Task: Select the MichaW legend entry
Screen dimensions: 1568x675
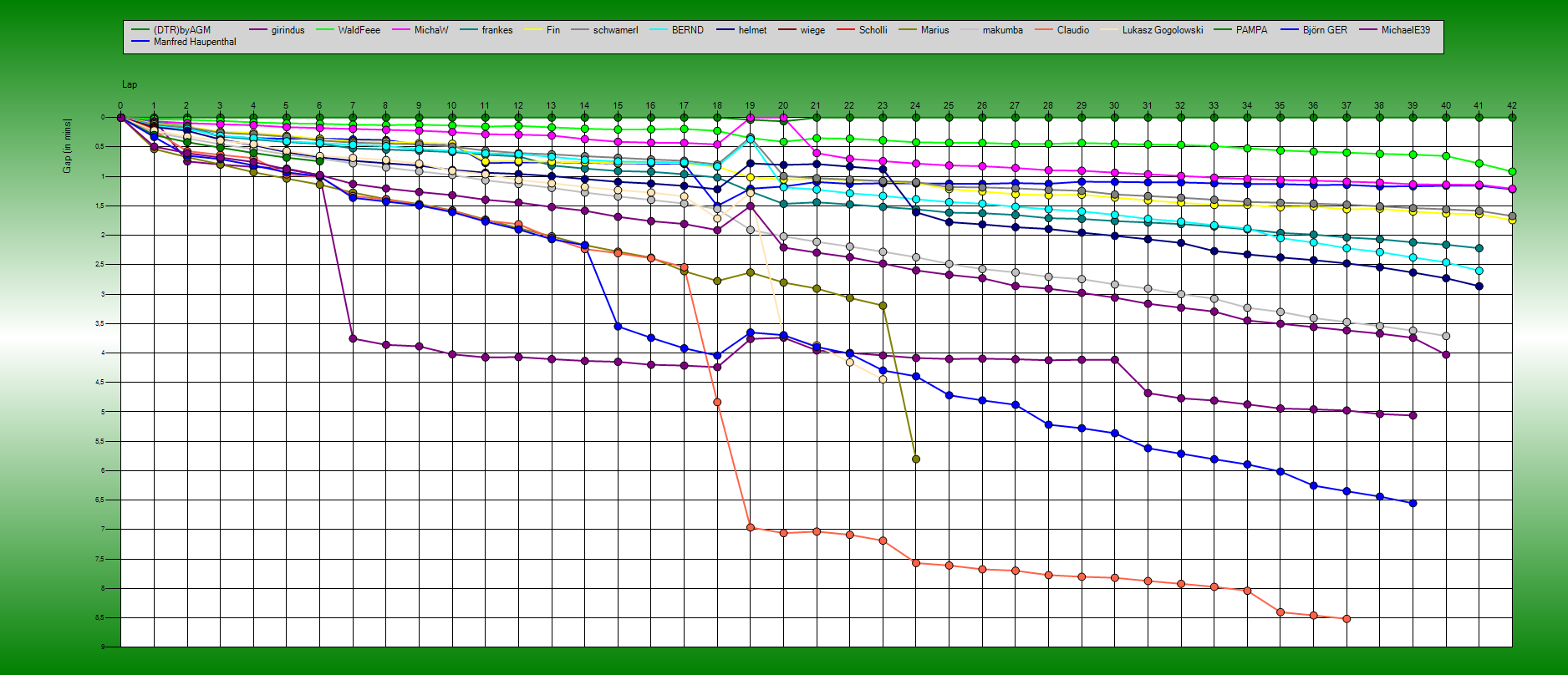Action: pos(420,30)
